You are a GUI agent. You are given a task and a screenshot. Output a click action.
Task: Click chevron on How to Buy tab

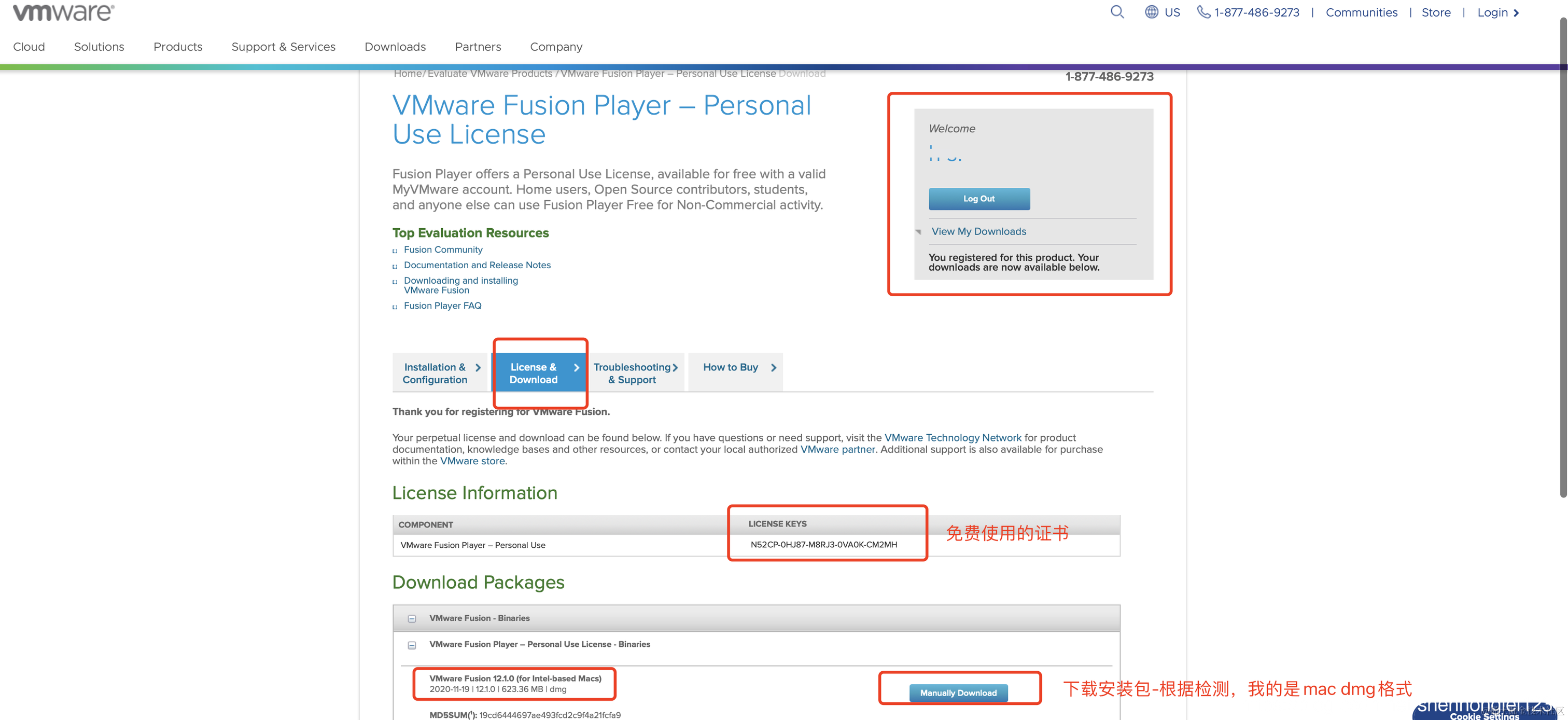pos(774,367)
